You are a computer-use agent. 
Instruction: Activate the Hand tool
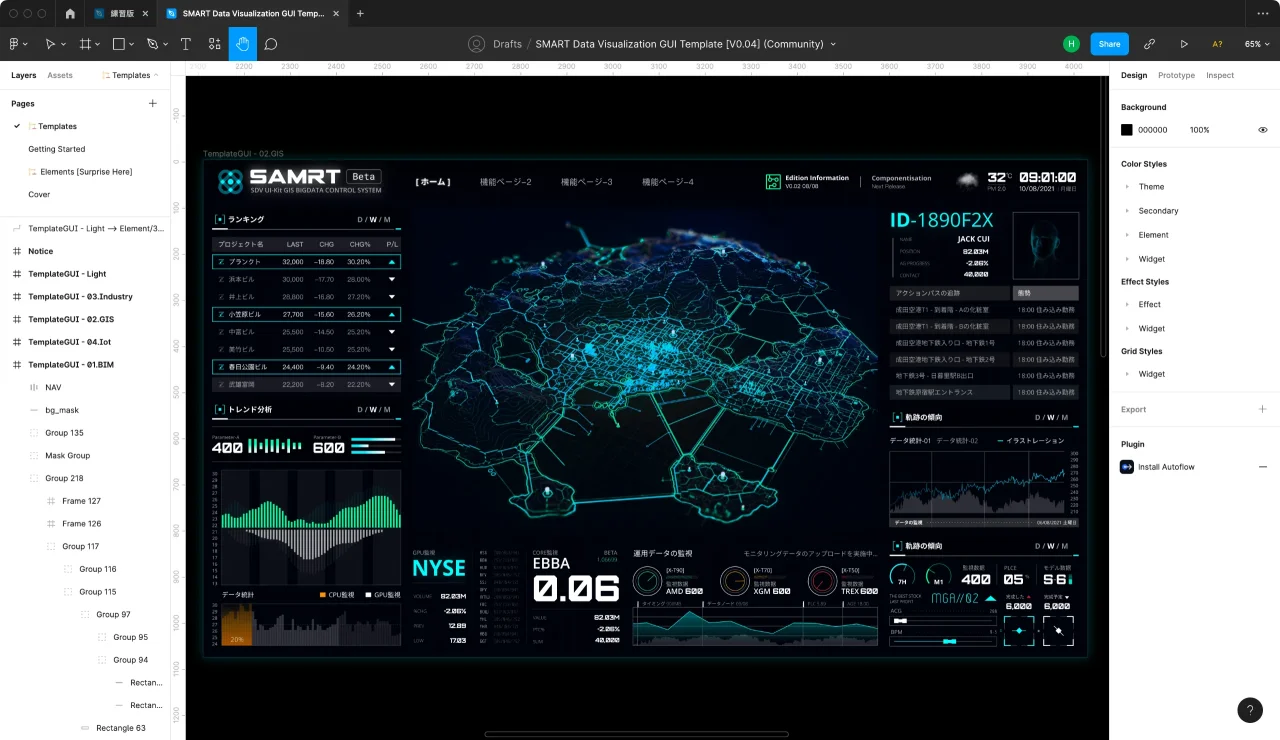click(x=243, y=44)
